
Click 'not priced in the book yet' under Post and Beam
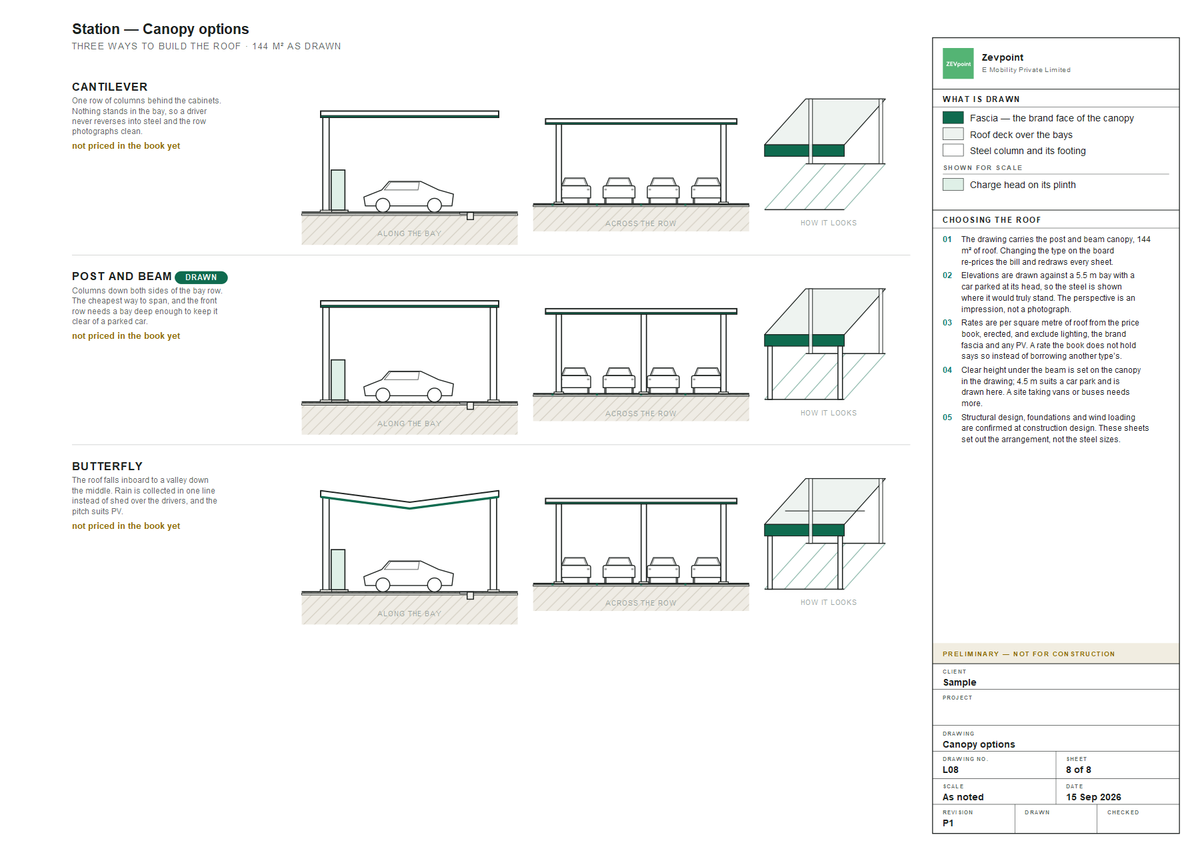tap(126, 336)
